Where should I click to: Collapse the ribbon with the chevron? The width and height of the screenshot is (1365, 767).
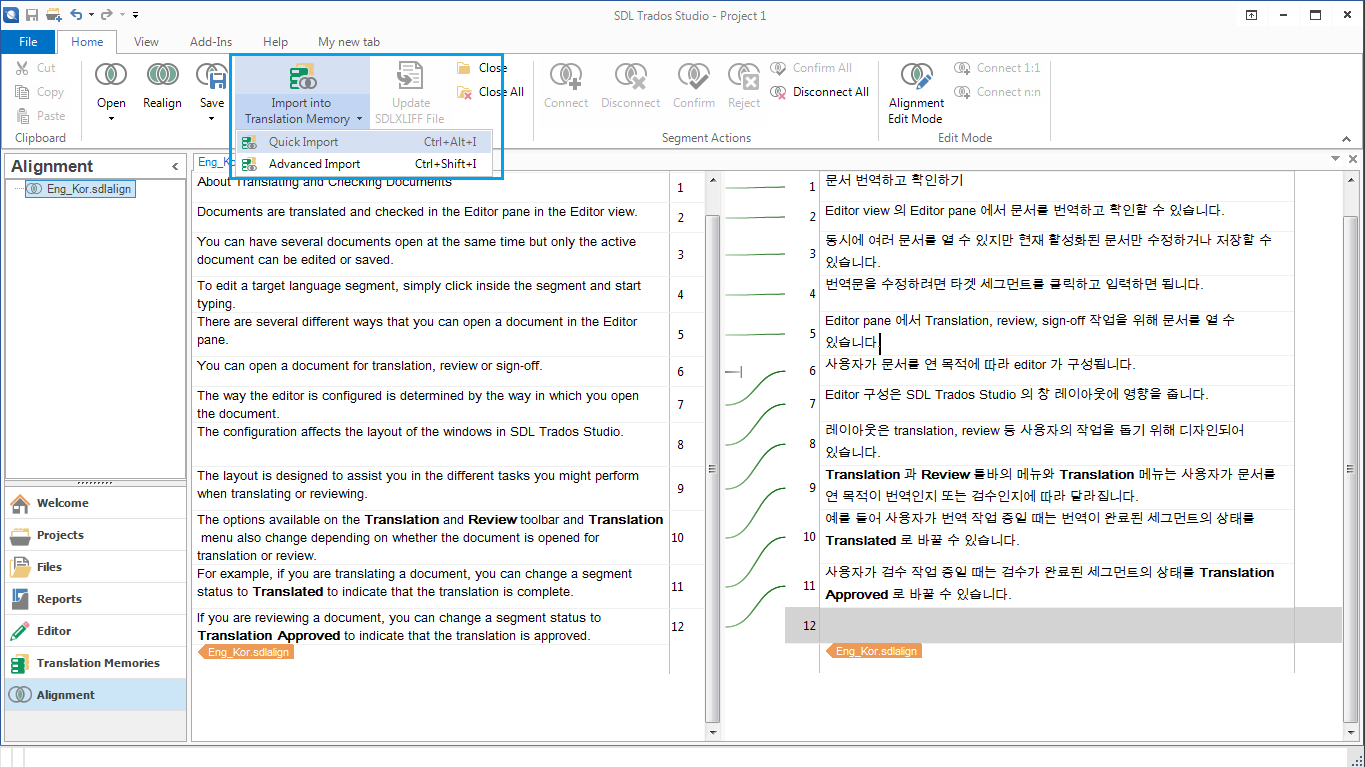(1345, 139)
